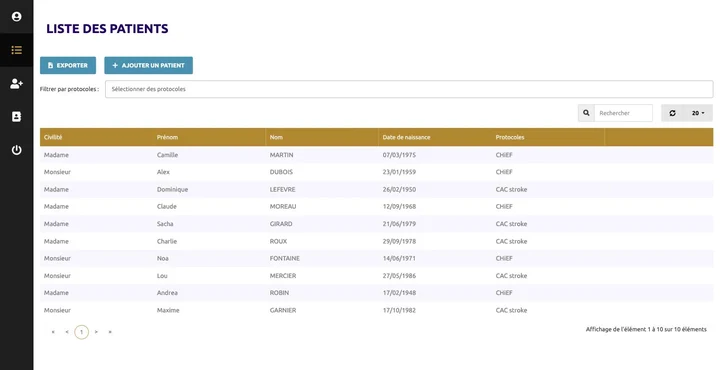Click birth date 12/09/1968
The height and width of the screenshot is (370, 720).
pyautogui.click(x=399, y=207)
